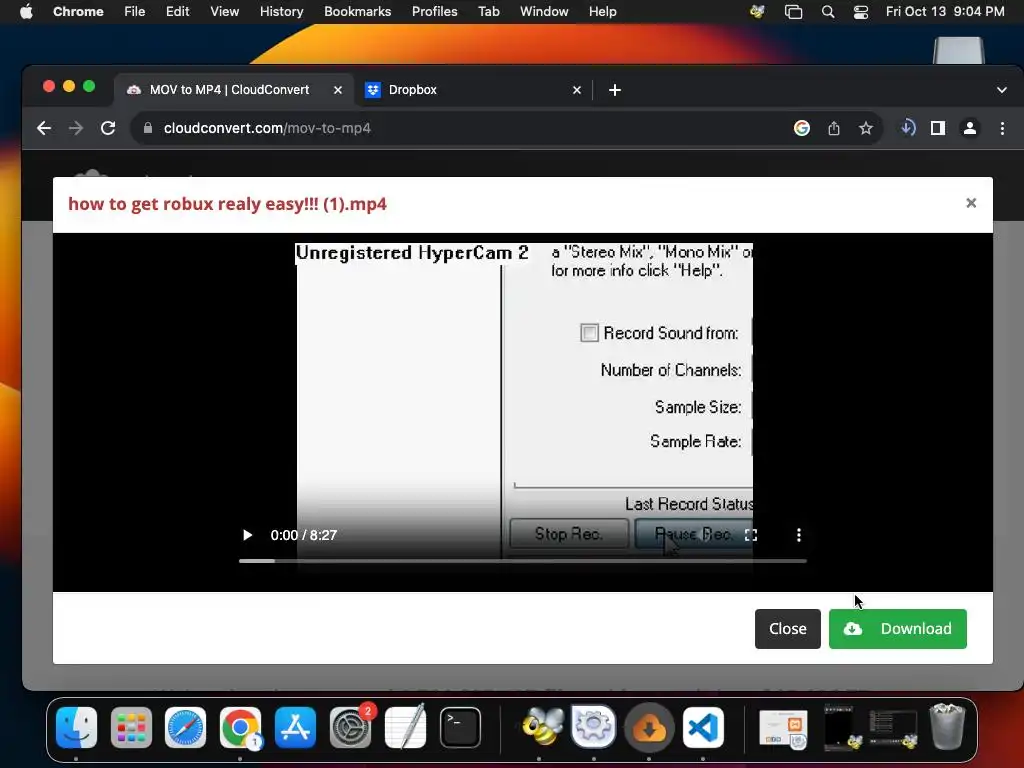Screen dimensions: 1024x768
Task: Open Control Center in menu bar
Action: [861, 11]
